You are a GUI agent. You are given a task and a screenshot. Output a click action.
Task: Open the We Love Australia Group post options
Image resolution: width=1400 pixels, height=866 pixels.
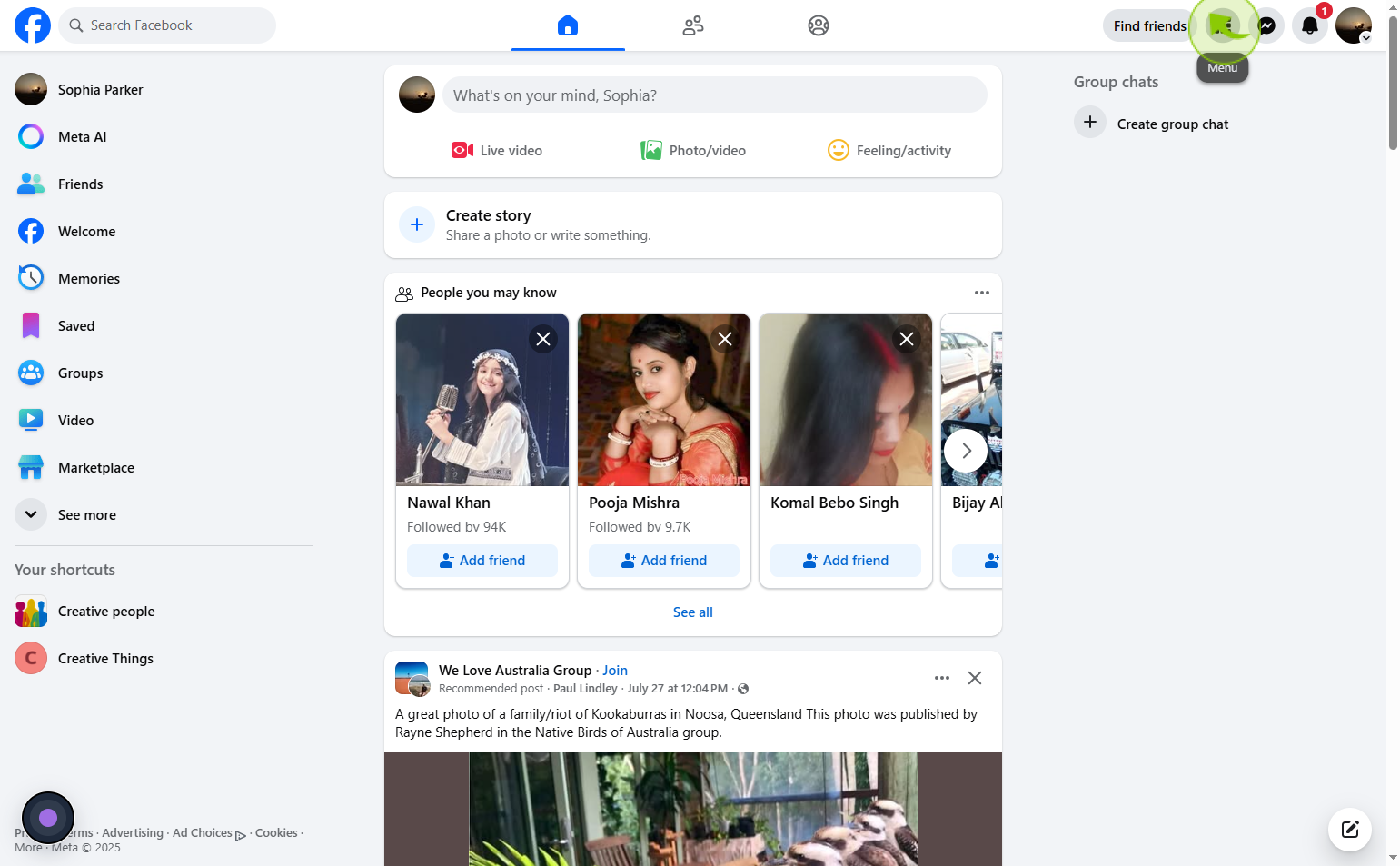(x=942, y=678)
